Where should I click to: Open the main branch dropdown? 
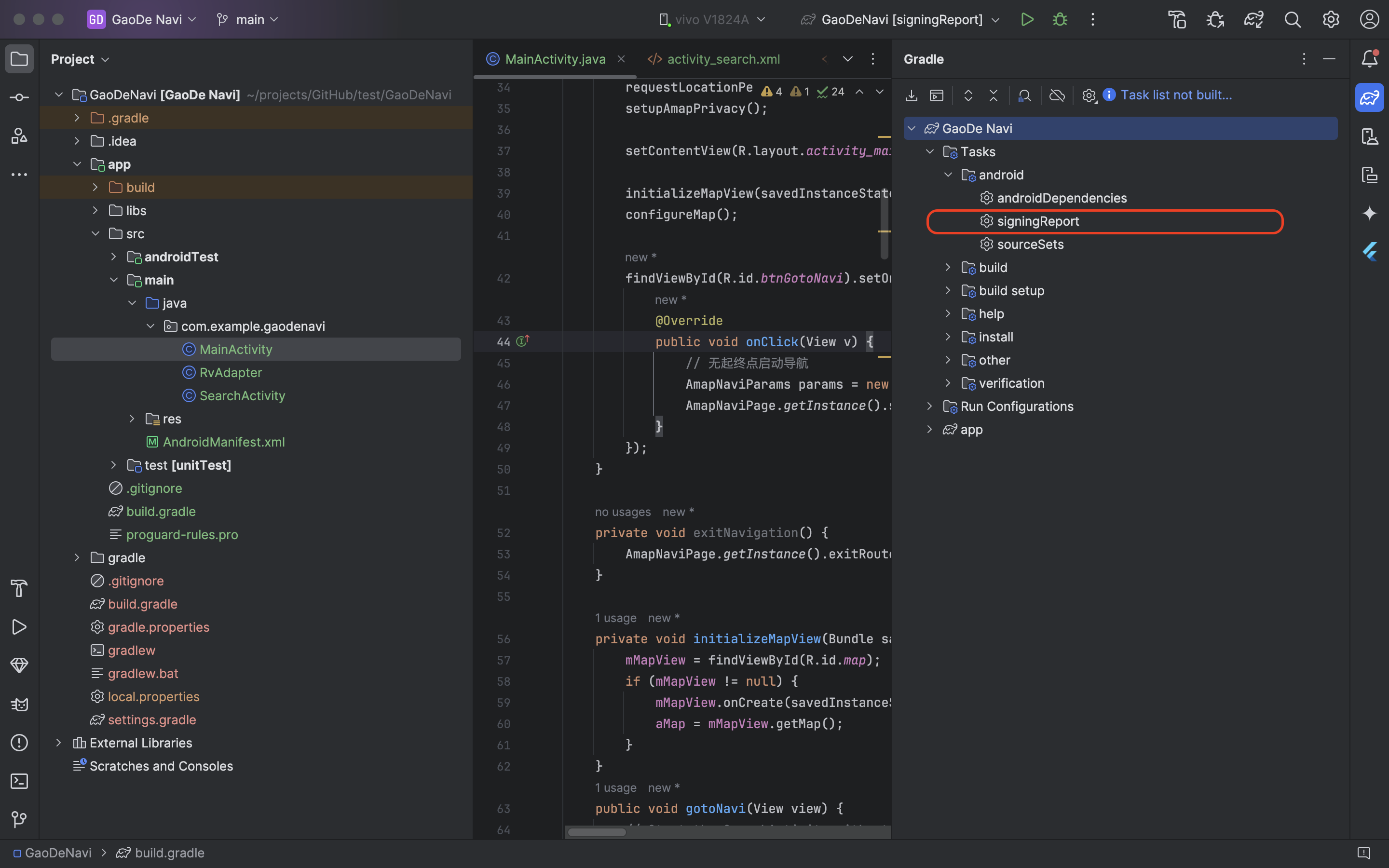pos(248,19)
